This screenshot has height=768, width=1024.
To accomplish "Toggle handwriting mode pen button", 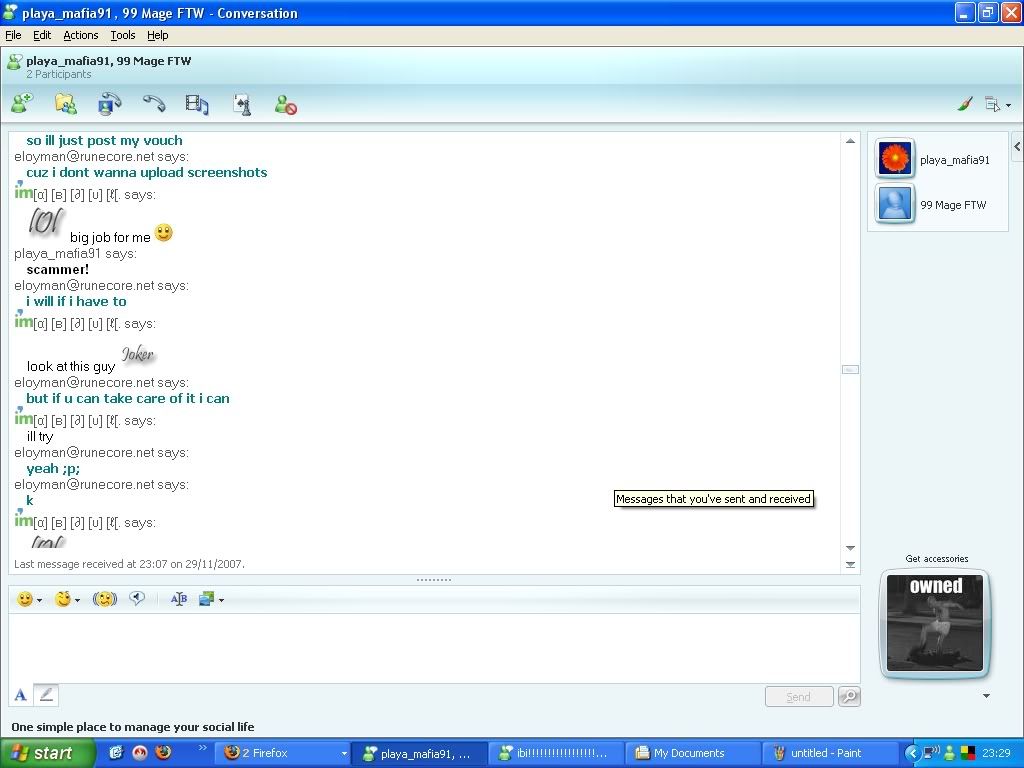I will 46,695.
